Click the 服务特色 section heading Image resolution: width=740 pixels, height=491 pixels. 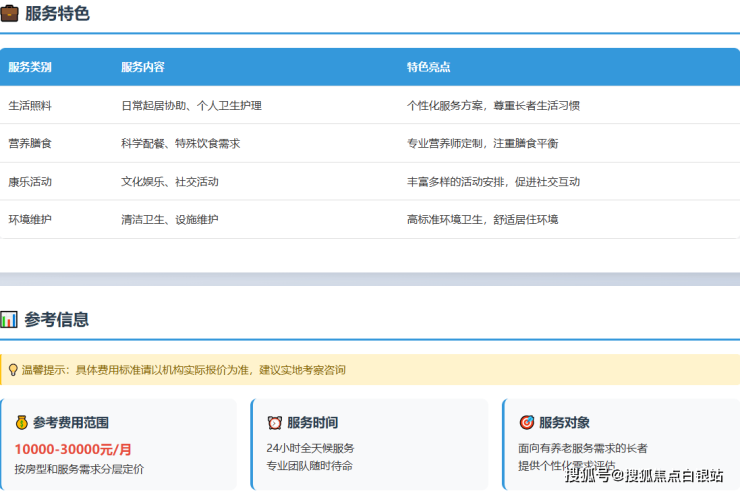[x=57, y=14]
